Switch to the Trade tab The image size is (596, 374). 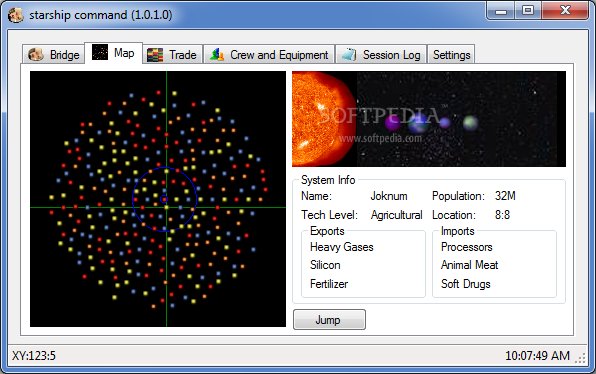(x=172, y=55)
